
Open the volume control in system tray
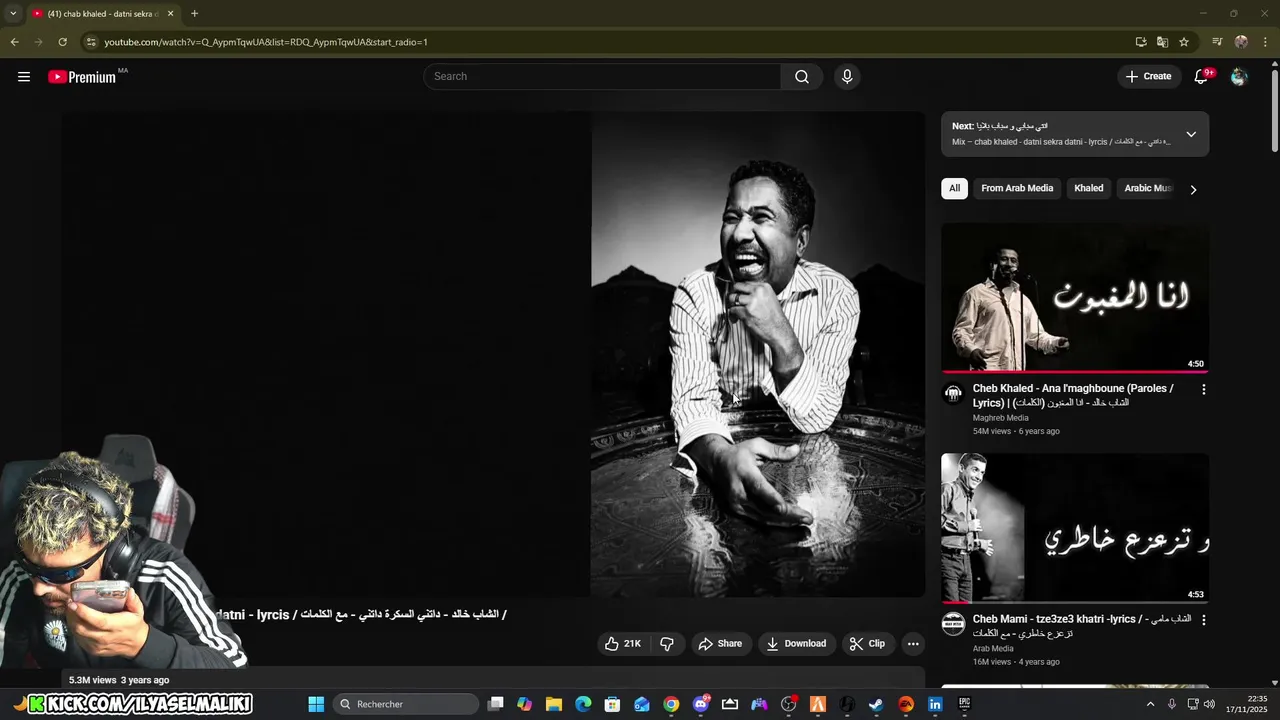point(1209,704)
